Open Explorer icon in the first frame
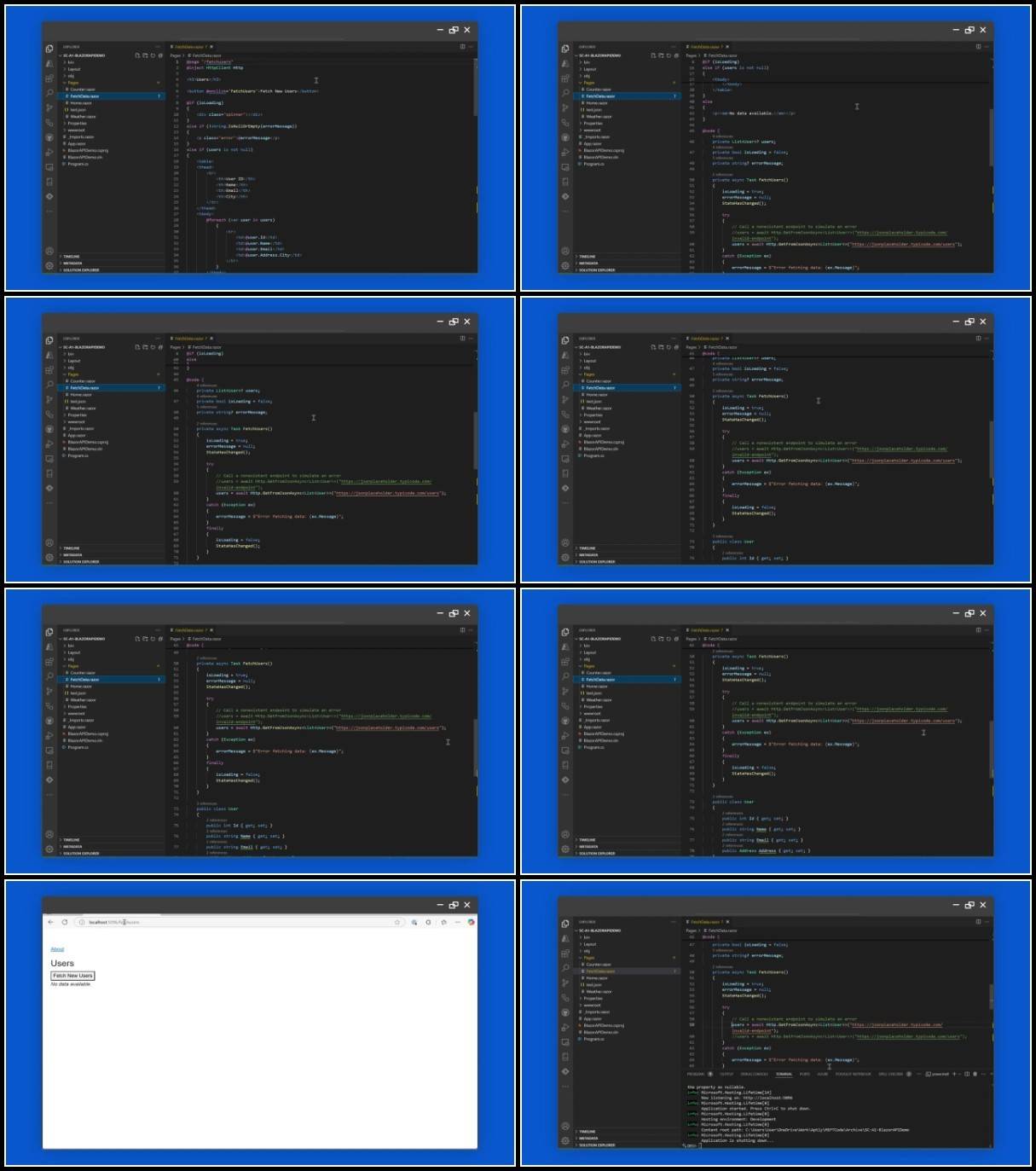 tap(49, 49)
